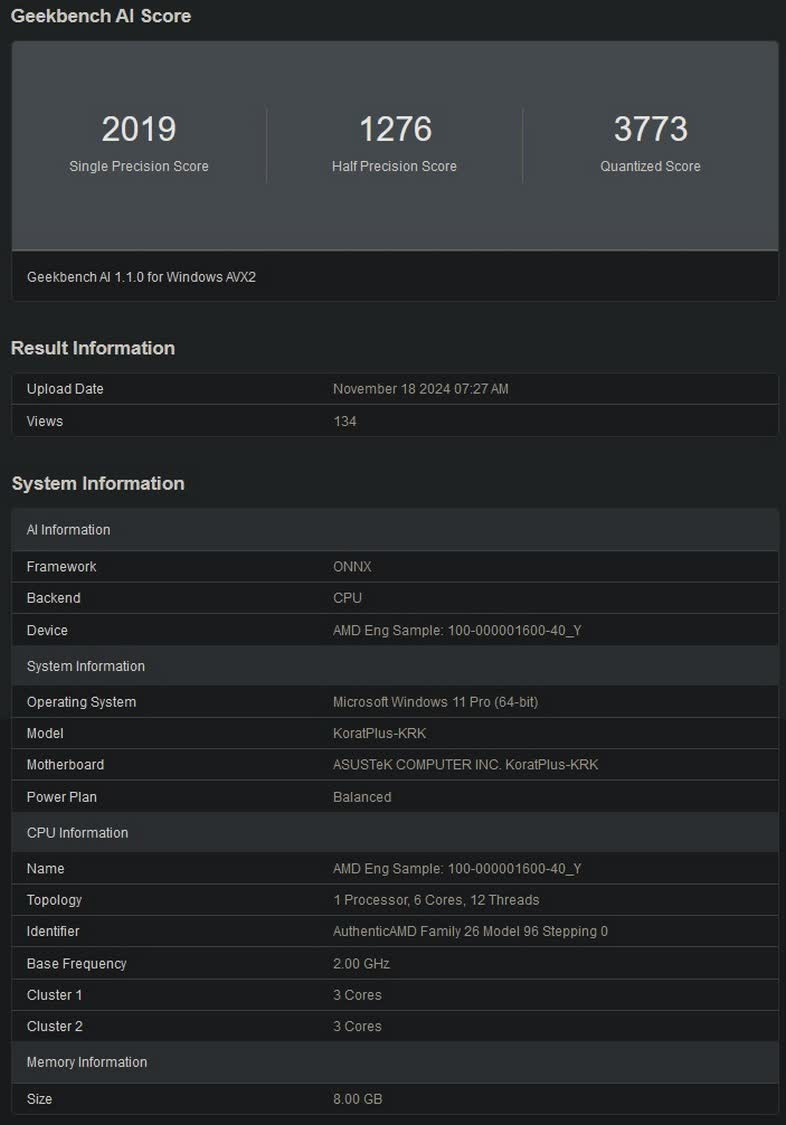Select the Half Precision Score 1276

tap(395, 129)
